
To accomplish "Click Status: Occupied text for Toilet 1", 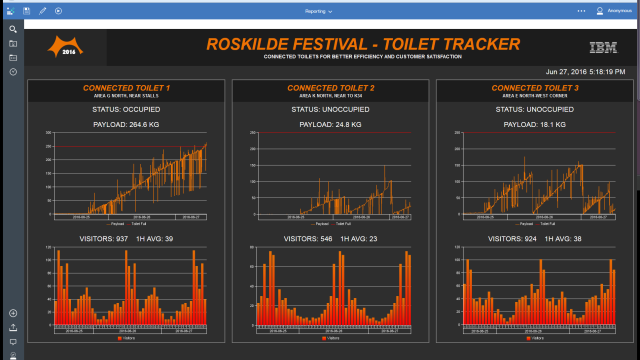I will coord(126,109).
